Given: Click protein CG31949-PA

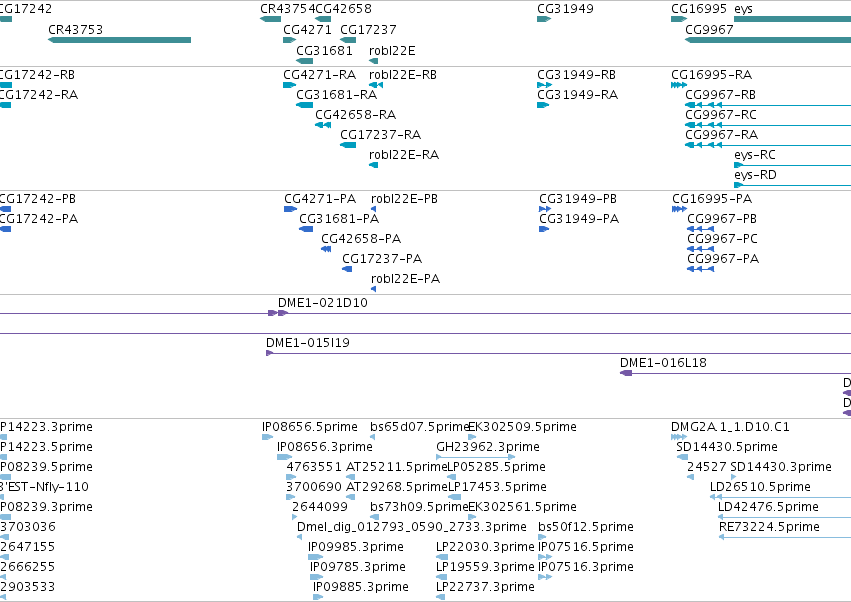Looking at the screenshot, I should [579, 219].
